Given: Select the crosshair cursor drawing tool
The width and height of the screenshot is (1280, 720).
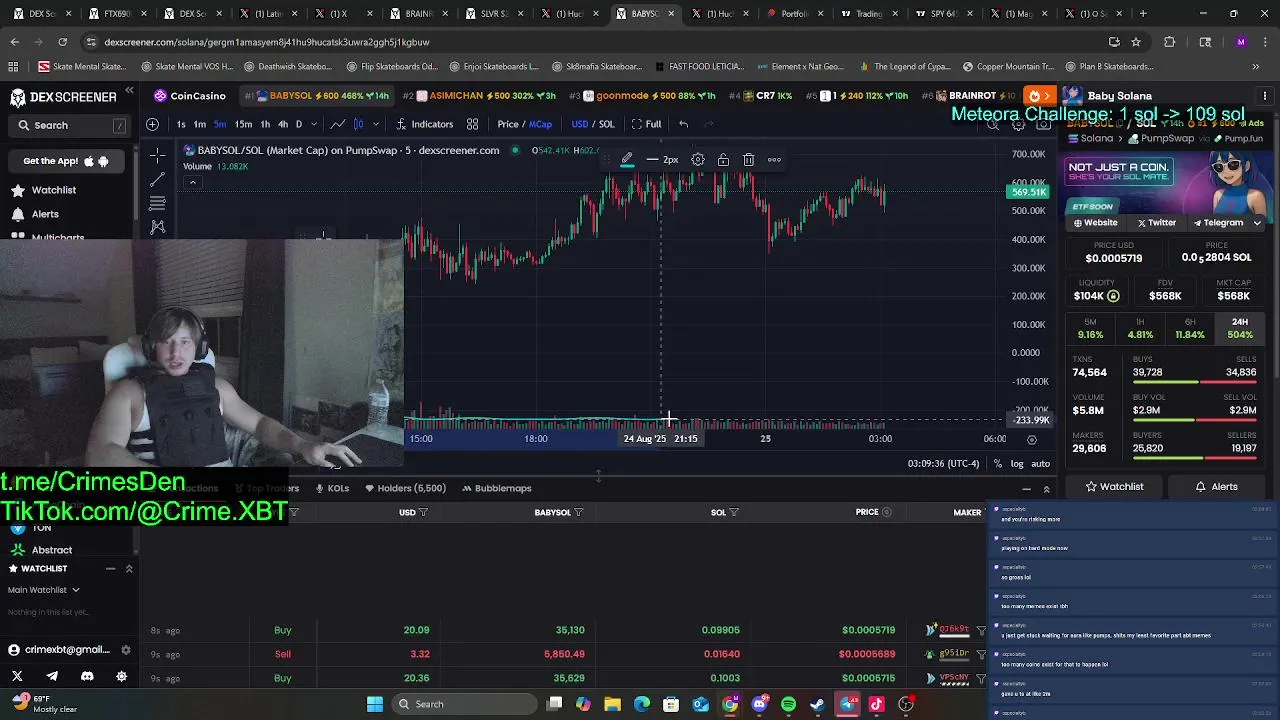Looking at the screenshot, I should click(157, 155).
